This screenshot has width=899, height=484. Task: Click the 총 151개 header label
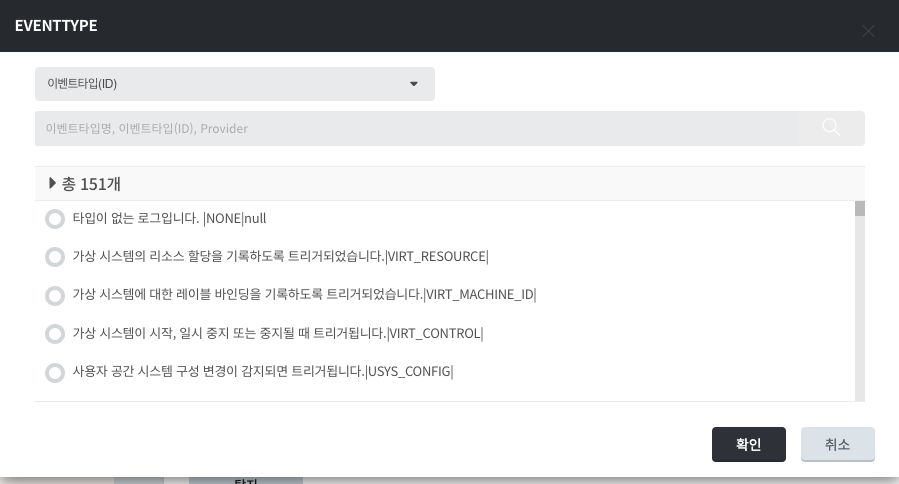pos(92,184)
